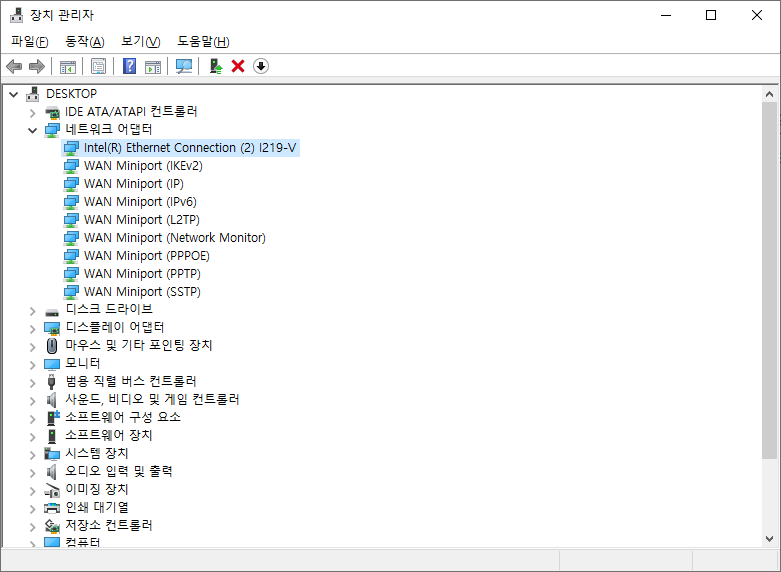781x572 pixels.
Task: Click the Forward arrow toolbar icon
Action: pos(37,66)
